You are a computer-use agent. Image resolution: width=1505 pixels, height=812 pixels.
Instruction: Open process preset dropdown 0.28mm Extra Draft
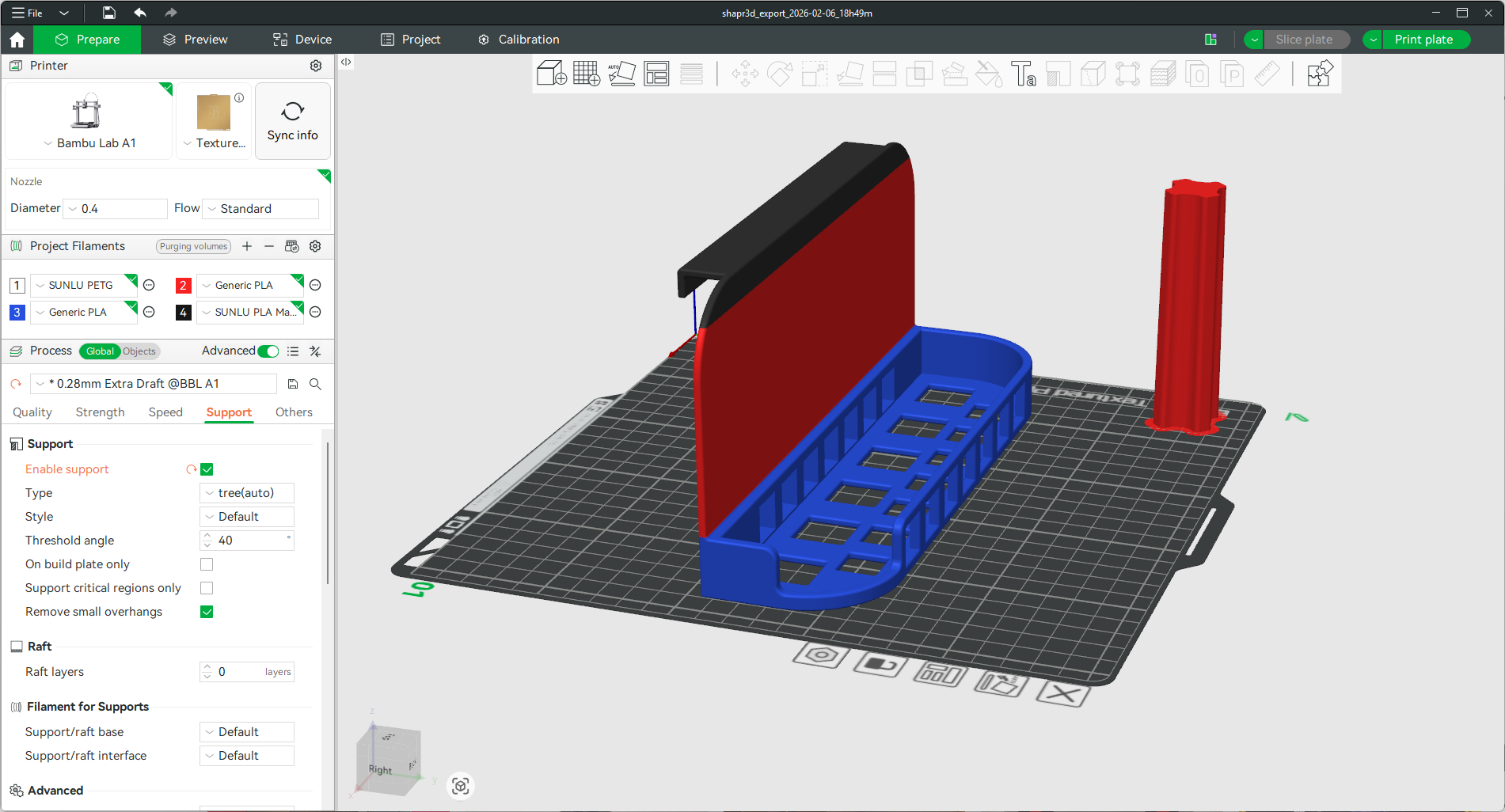click(x=154, y=384)
